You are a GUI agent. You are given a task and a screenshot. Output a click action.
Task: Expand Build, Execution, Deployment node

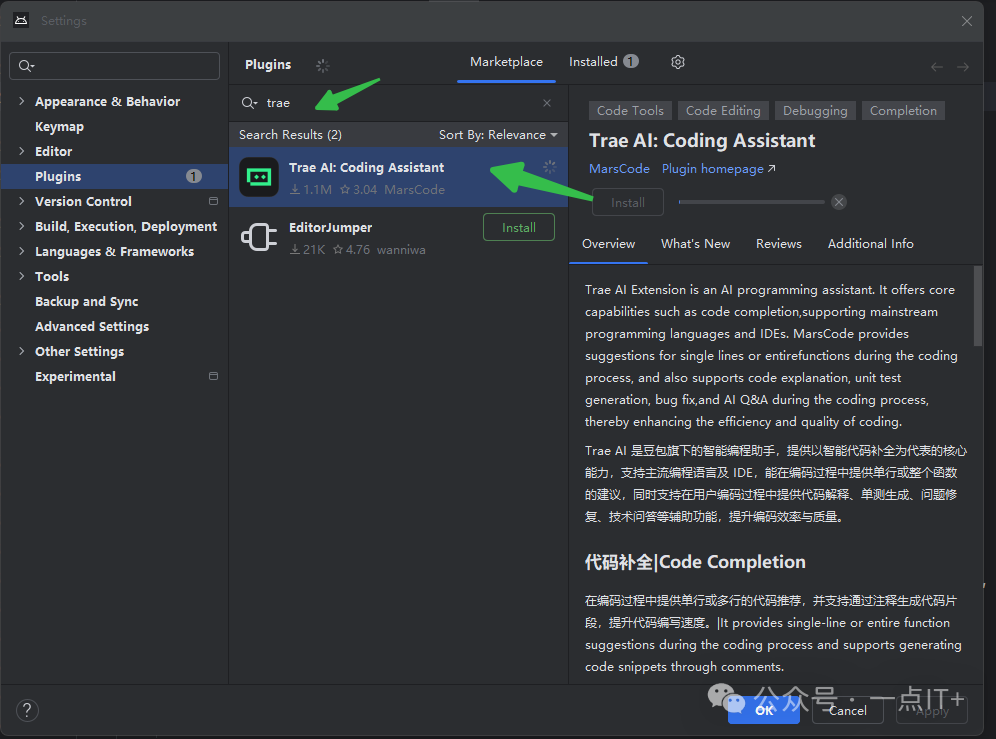coord(22,226)
